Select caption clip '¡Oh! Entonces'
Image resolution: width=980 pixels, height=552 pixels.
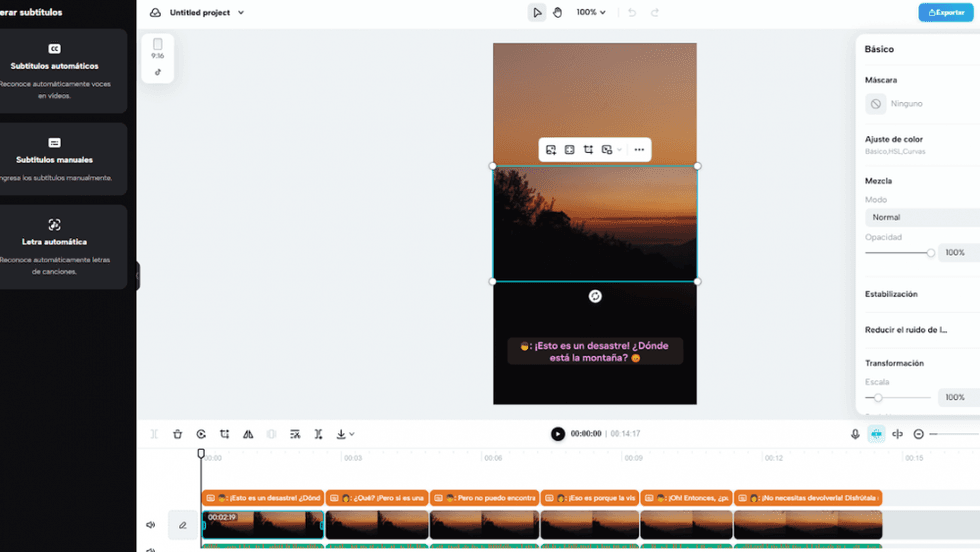point(686,498)
